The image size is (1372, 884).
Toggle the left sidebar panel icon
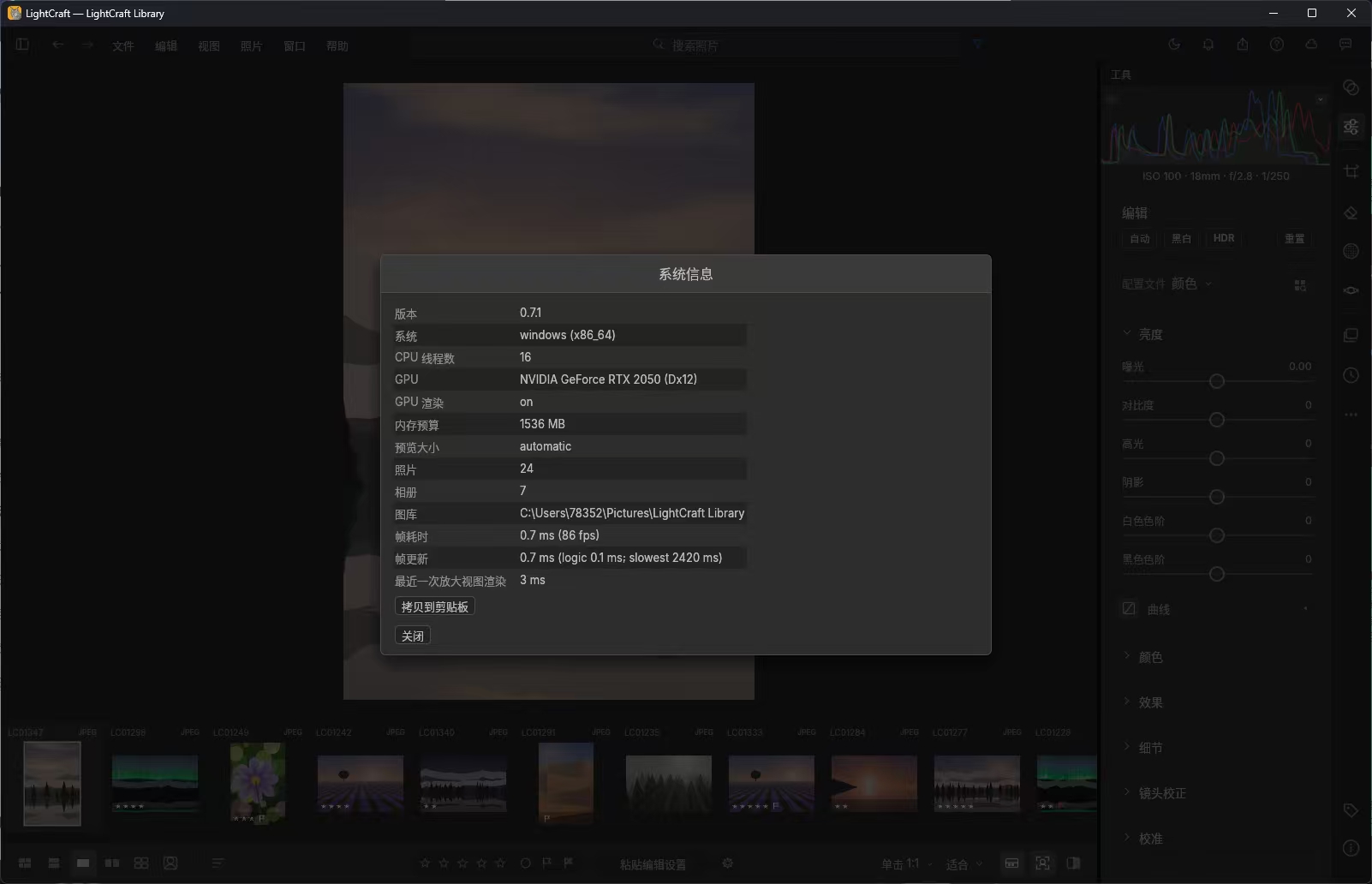pyautogui.click(x=22, y=45)
